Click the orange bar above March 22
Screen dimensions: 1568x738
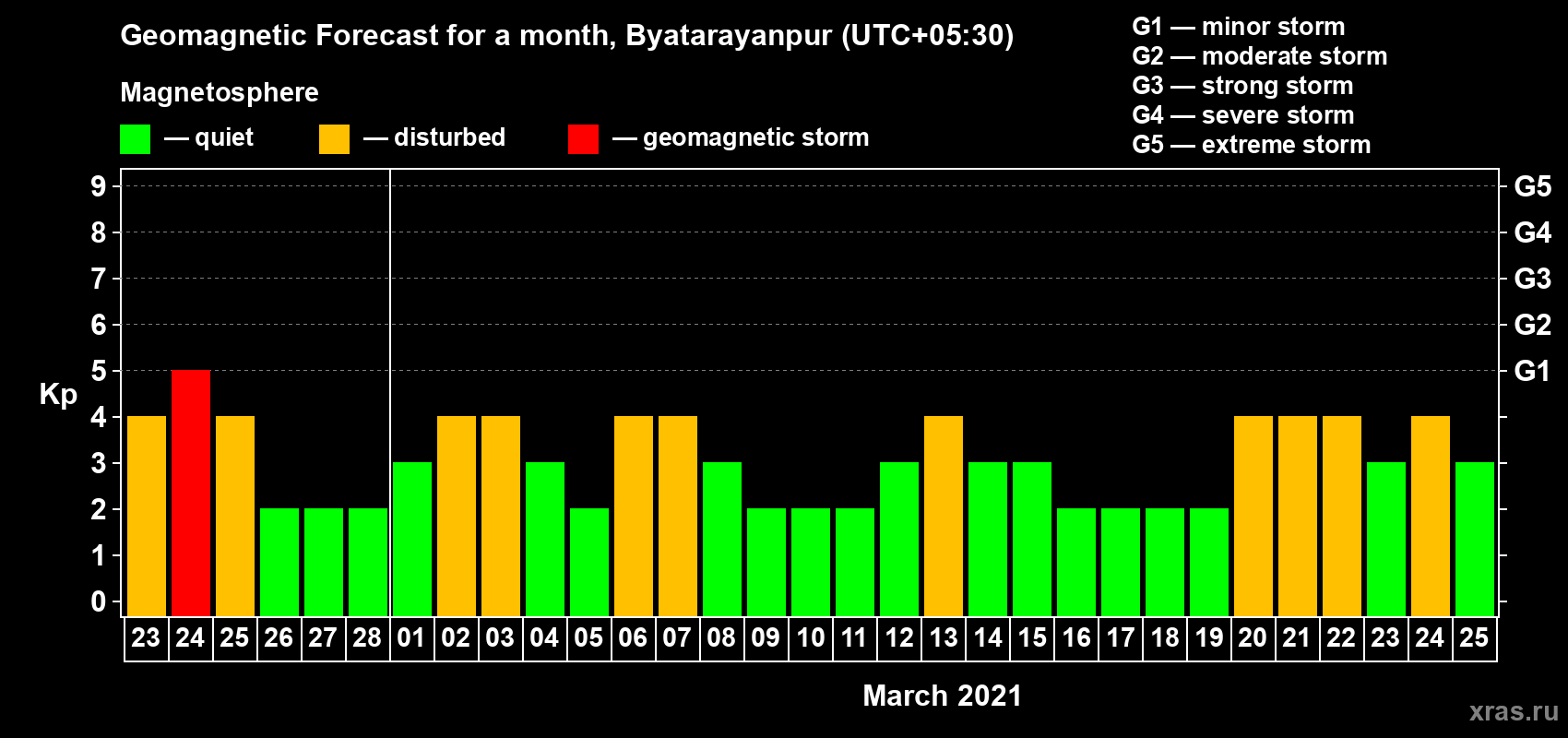point(1342,517)
